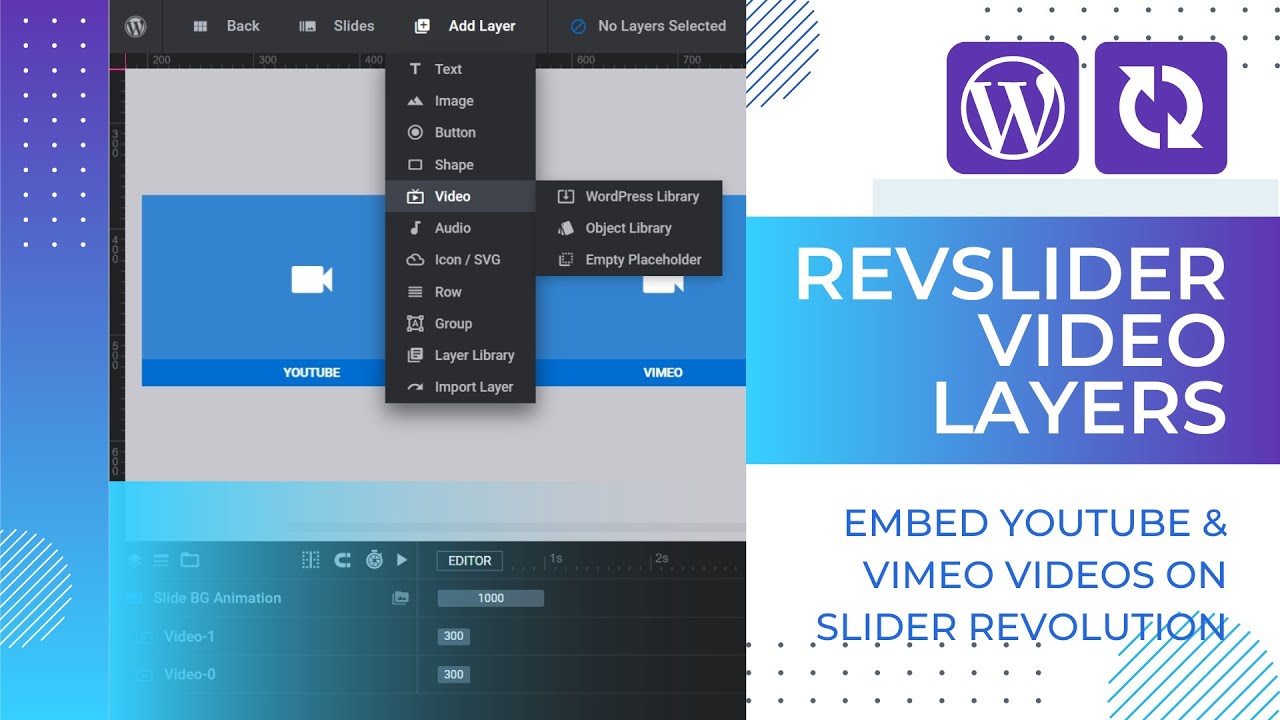Click the Back grid icon
This screenshot has width=1280, height=720.
click(x=200, y=26)
